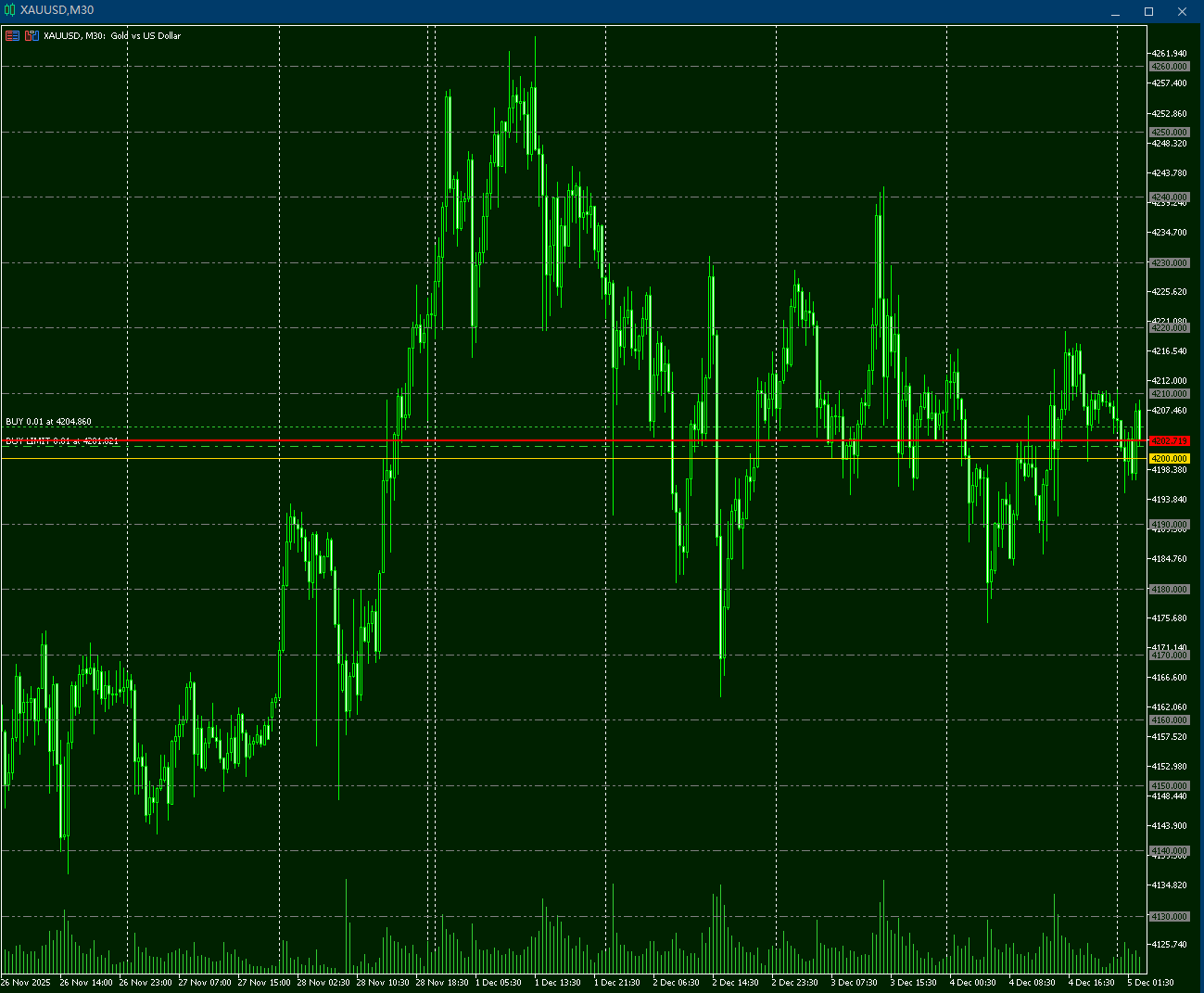This screenshot has width=1204, height=993.
Task: Click the '26 Nov 14:00' time axis label
Action: click(86, 983)
